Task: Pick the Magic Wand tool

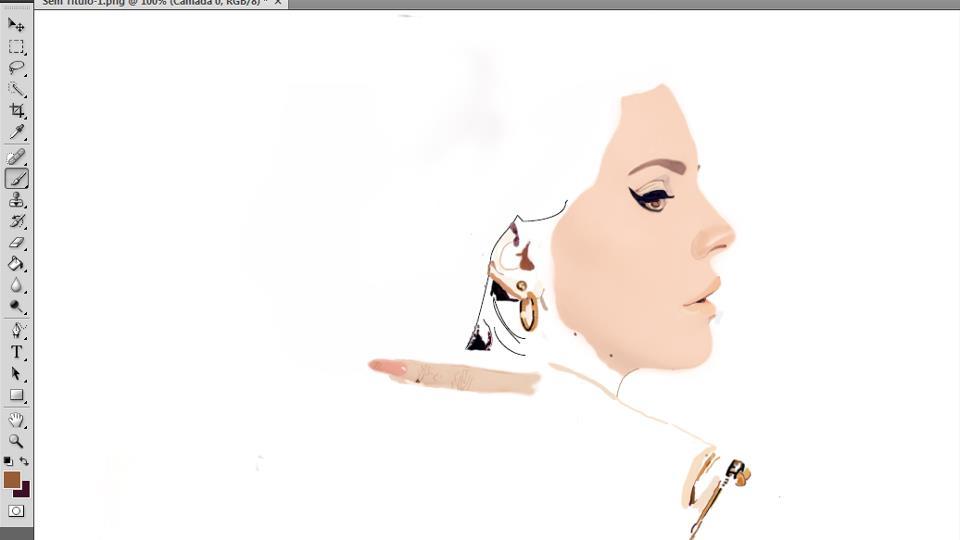Action: (x=16, y=90)
